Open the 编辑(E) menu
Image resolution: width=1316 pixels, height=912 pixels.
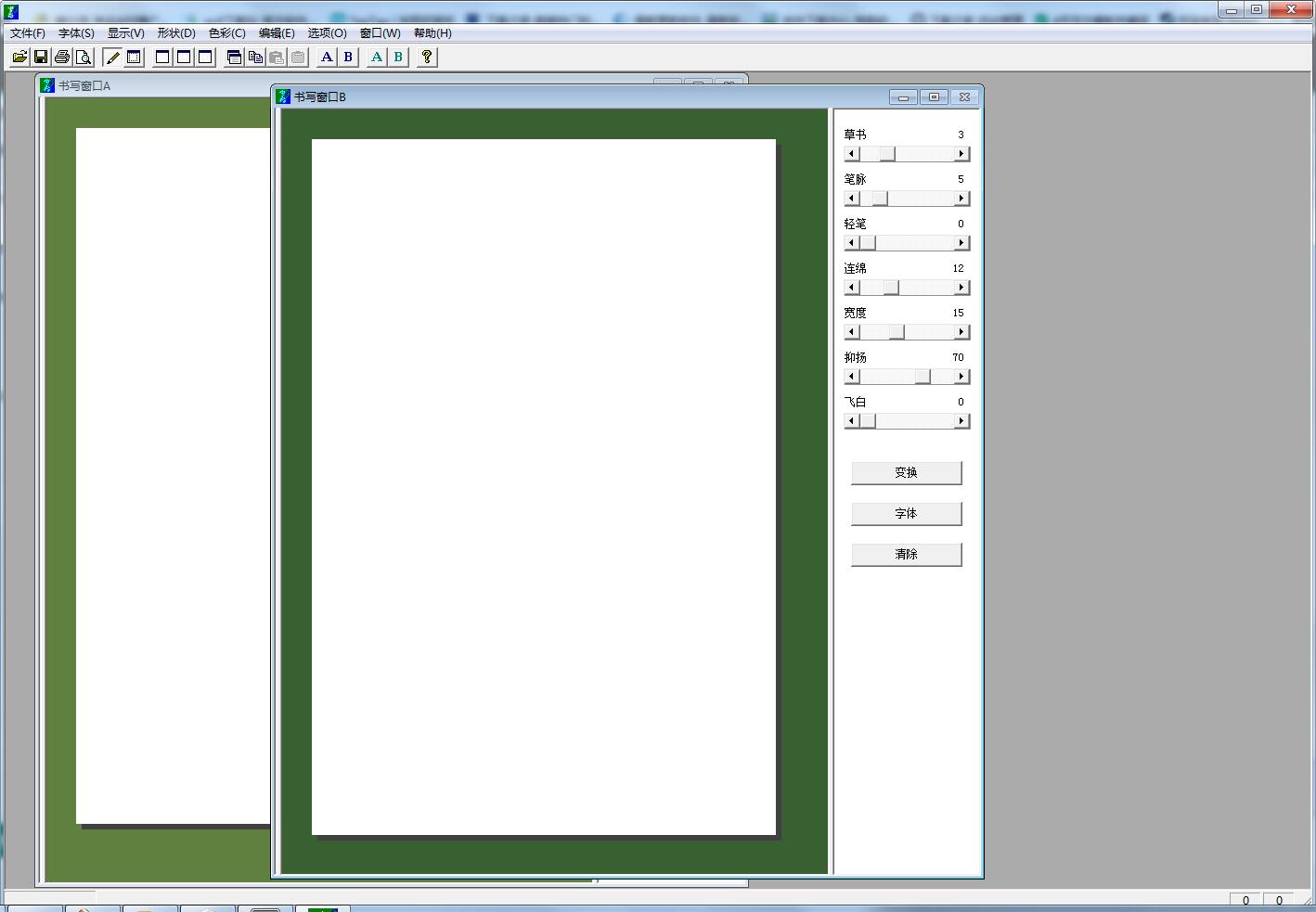pyautogui.click(x=277, y=33)
